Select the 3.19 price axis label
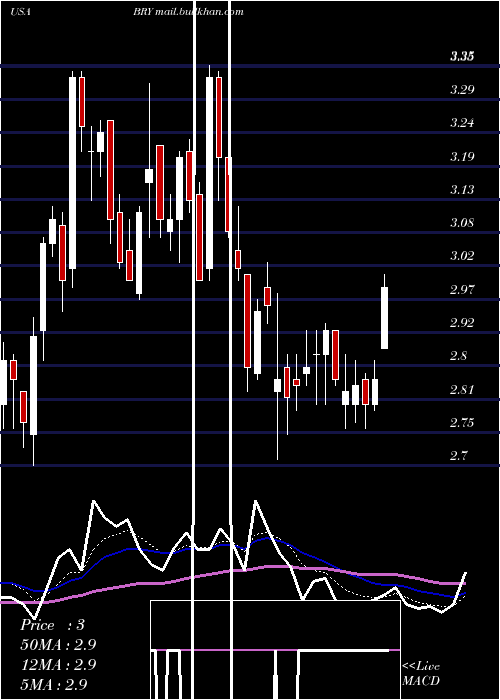Viewport: 500px width, 700px height. [x=462, y=156]
